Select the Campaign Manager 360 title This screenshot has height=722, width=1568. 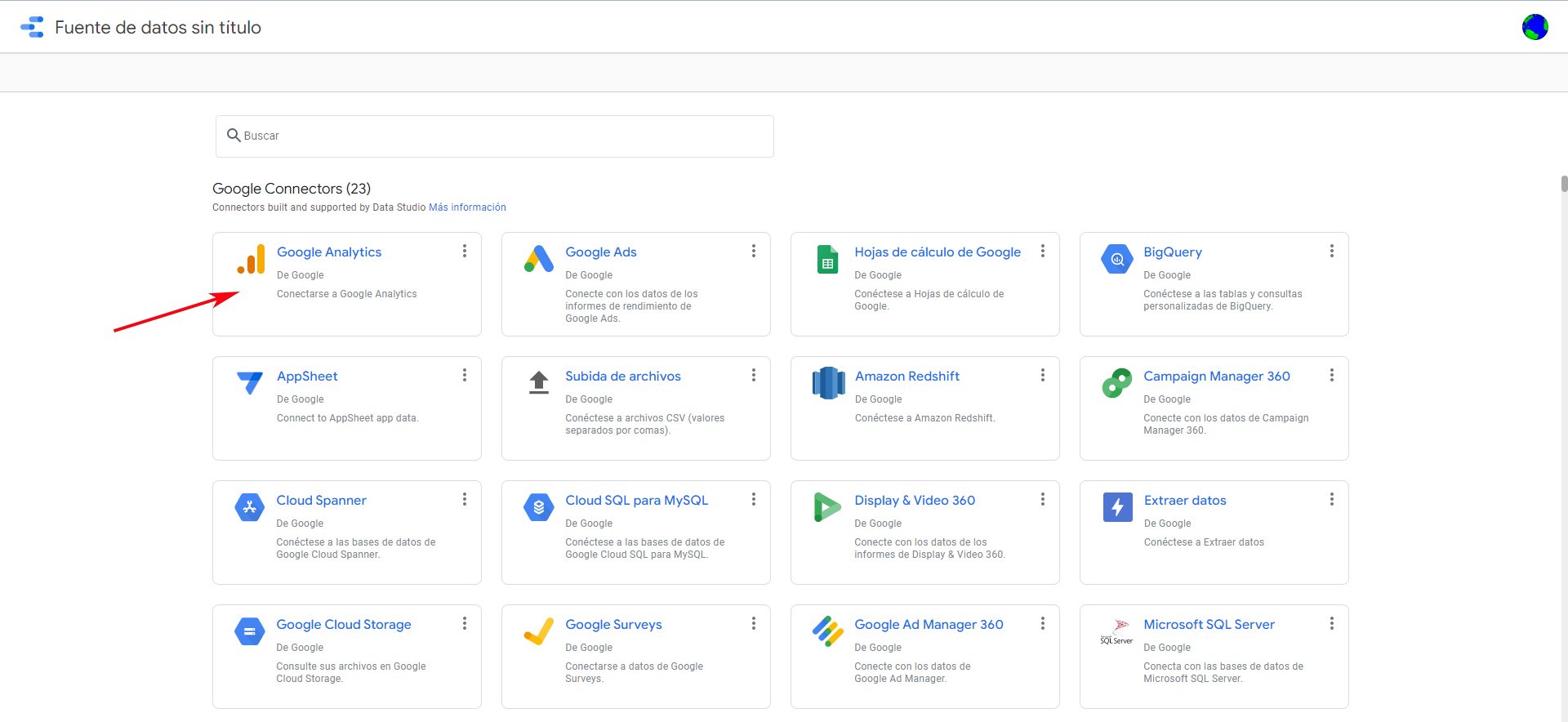[x=1217, y=377]
